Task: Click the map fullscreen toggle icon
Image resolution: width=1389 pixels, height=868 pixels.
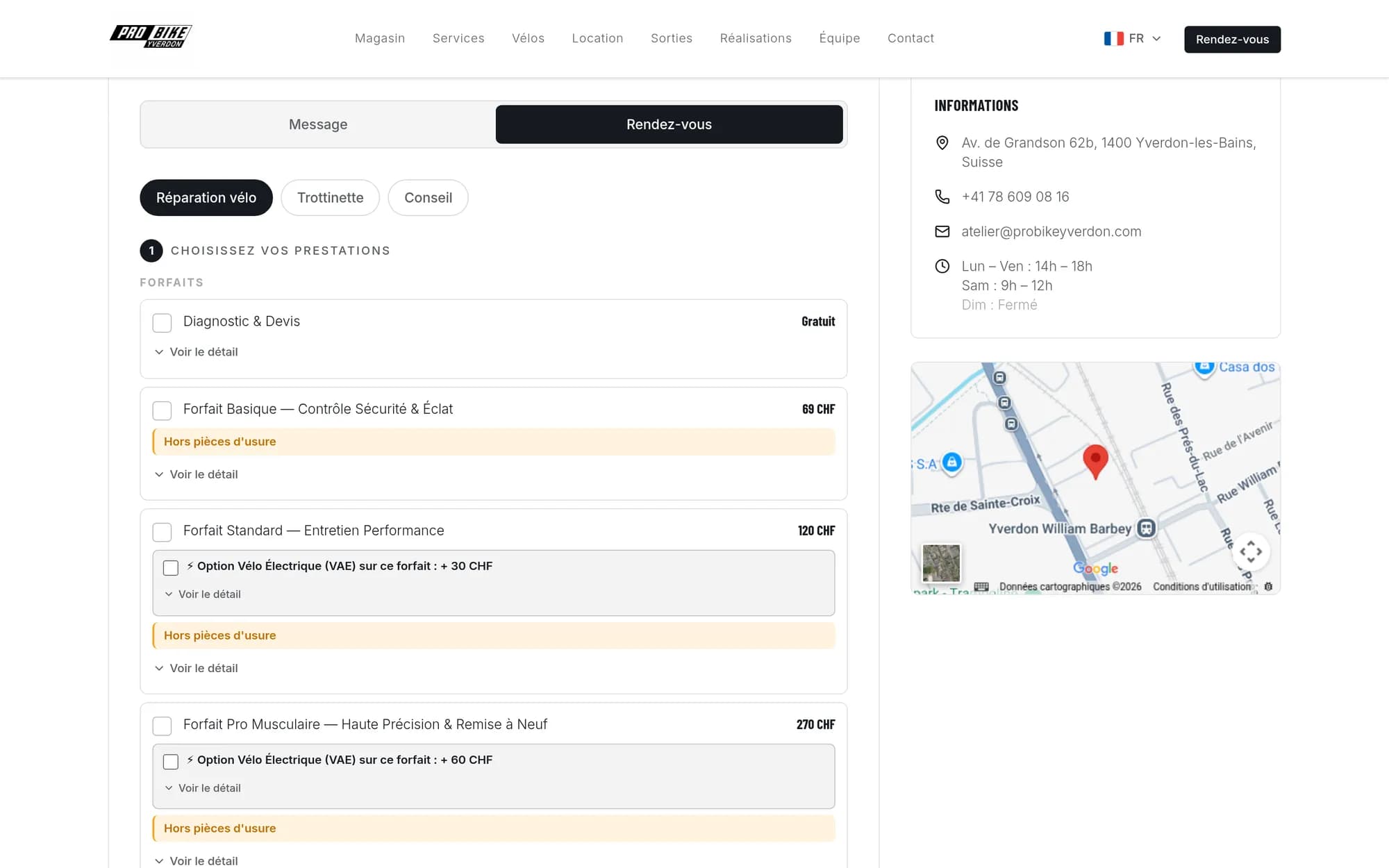Action: 1251,552
